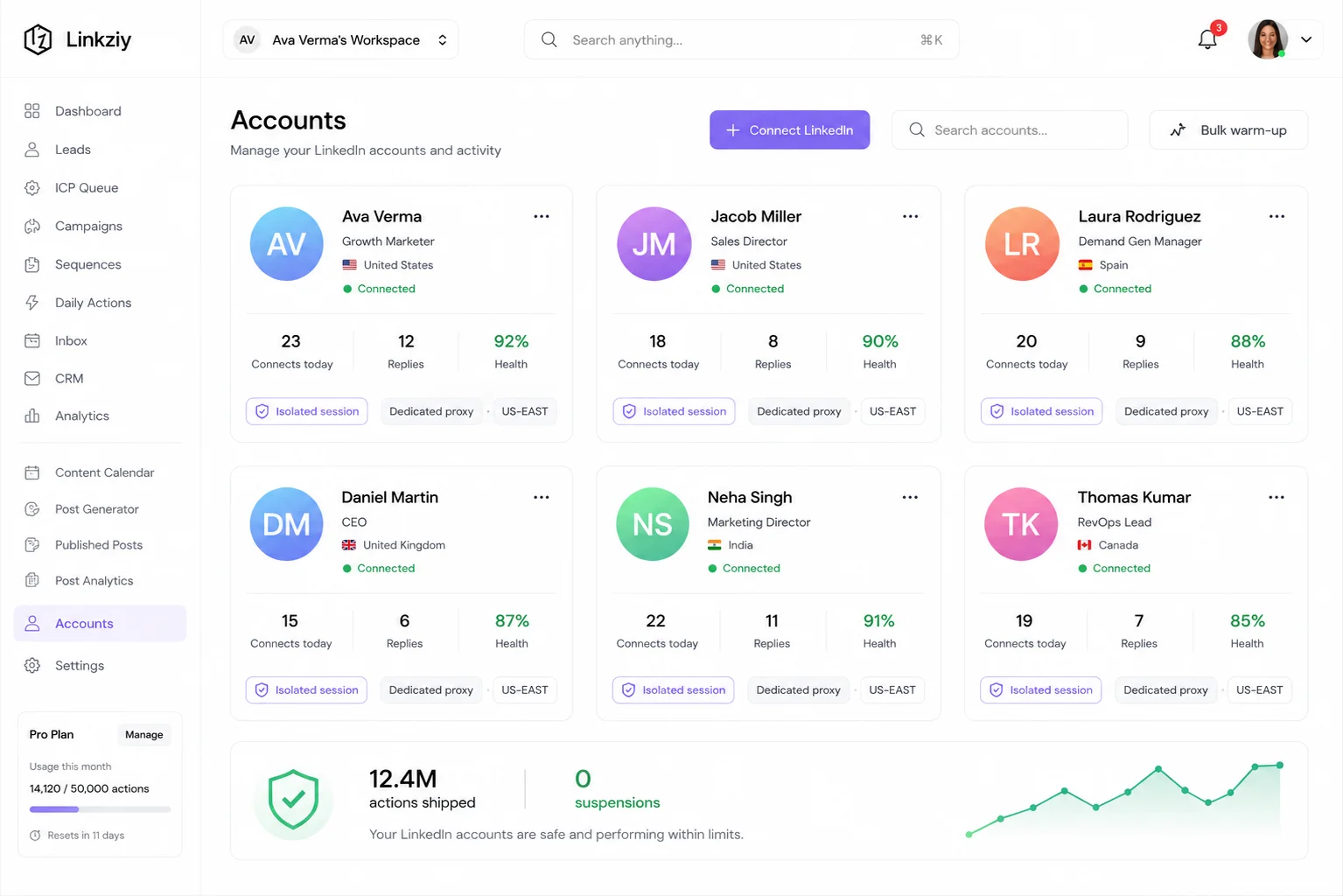The width and height of the screenshot is (1343, 896).
Task: Click the AV avatar of Ava Verma
Action: [287, 244]
